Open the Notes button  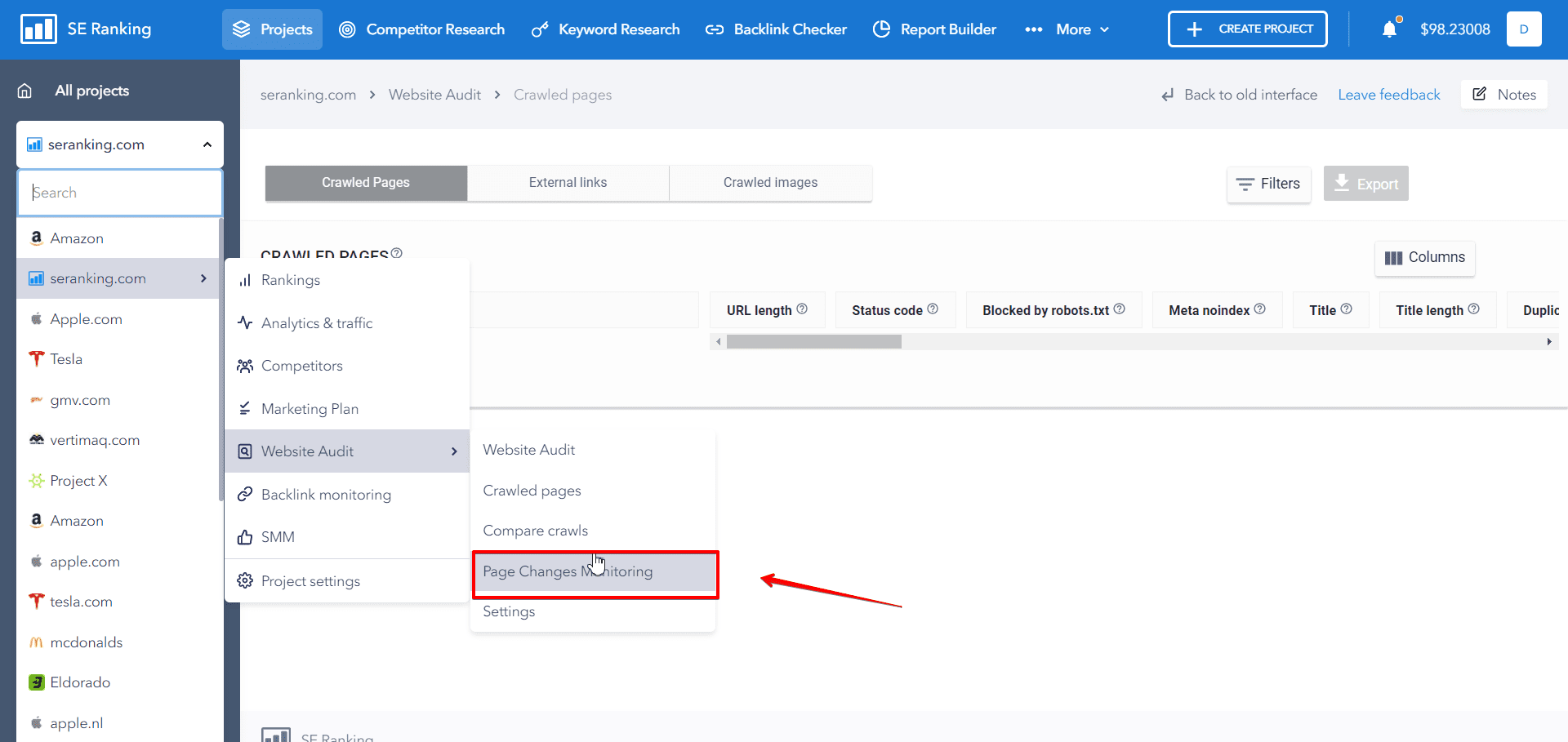1503,95
